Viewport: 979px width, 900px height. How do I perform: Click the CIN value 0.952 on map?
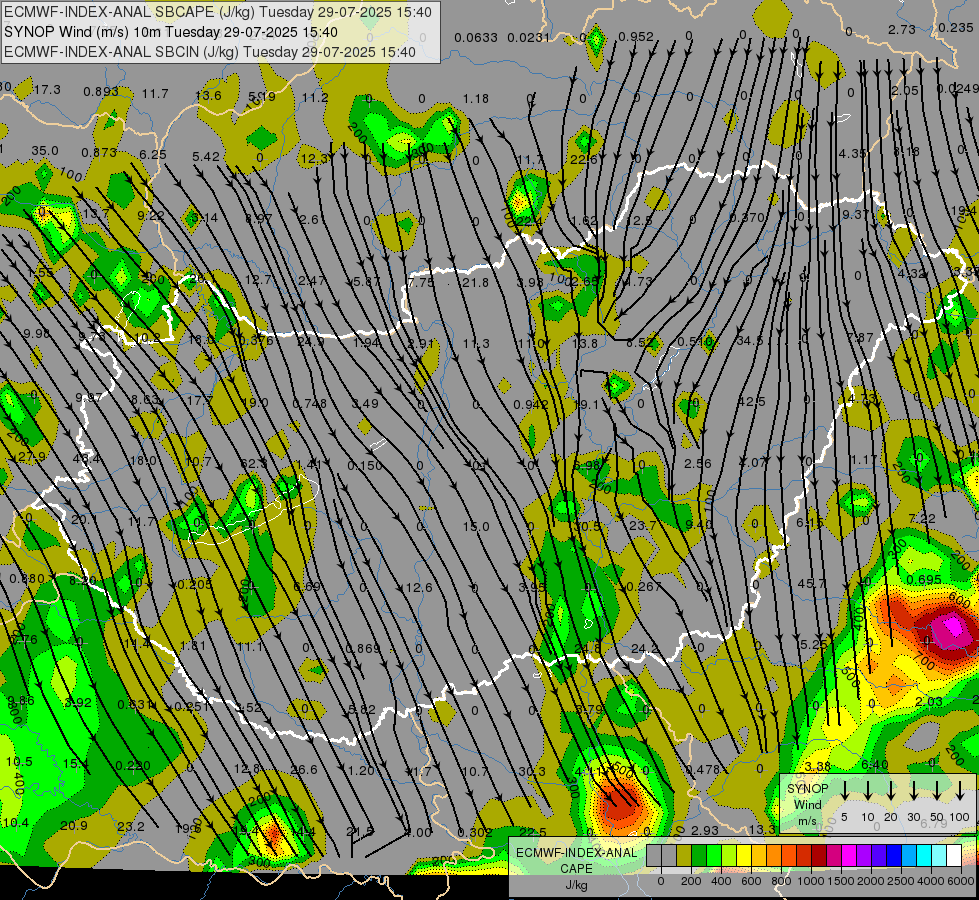pos(636,36)
